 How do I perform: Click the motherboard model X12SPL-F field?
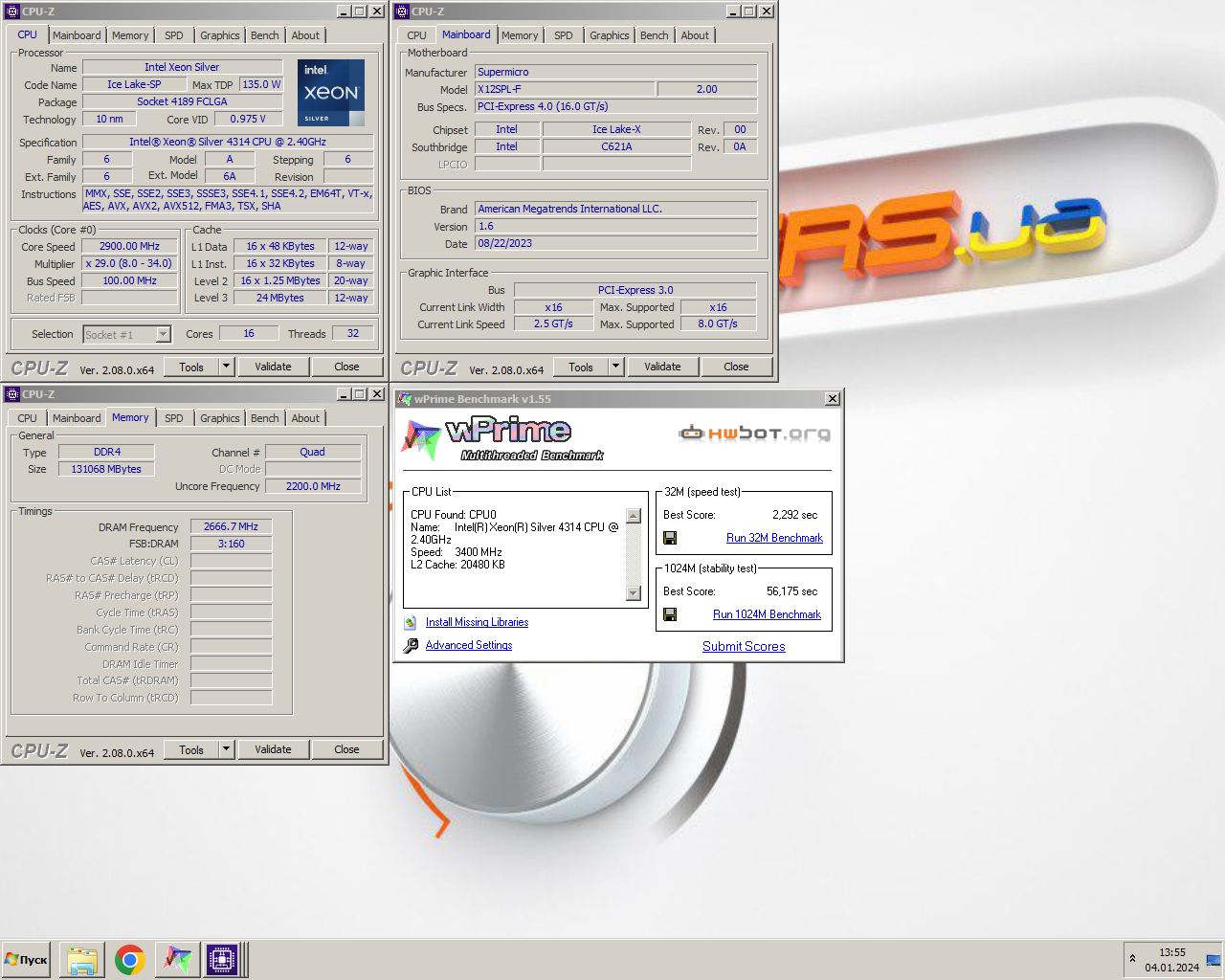click(x=565, y=89)
